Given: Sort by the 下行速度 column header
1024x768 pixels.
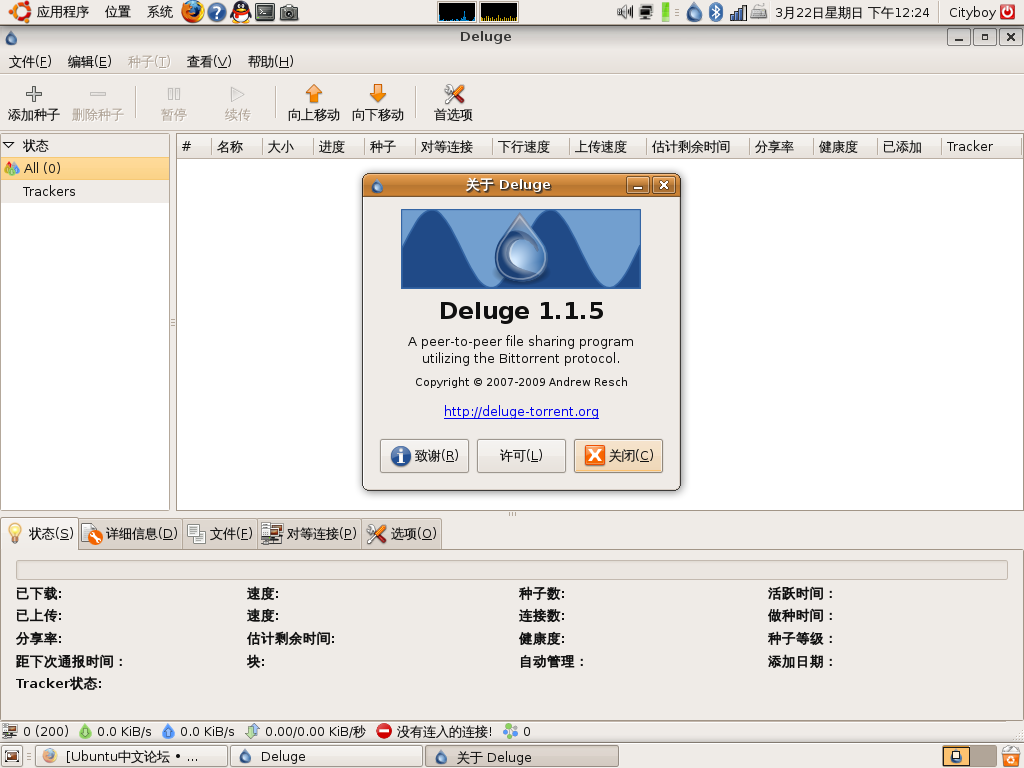Looking at the screenshot, I should point(530,146).
